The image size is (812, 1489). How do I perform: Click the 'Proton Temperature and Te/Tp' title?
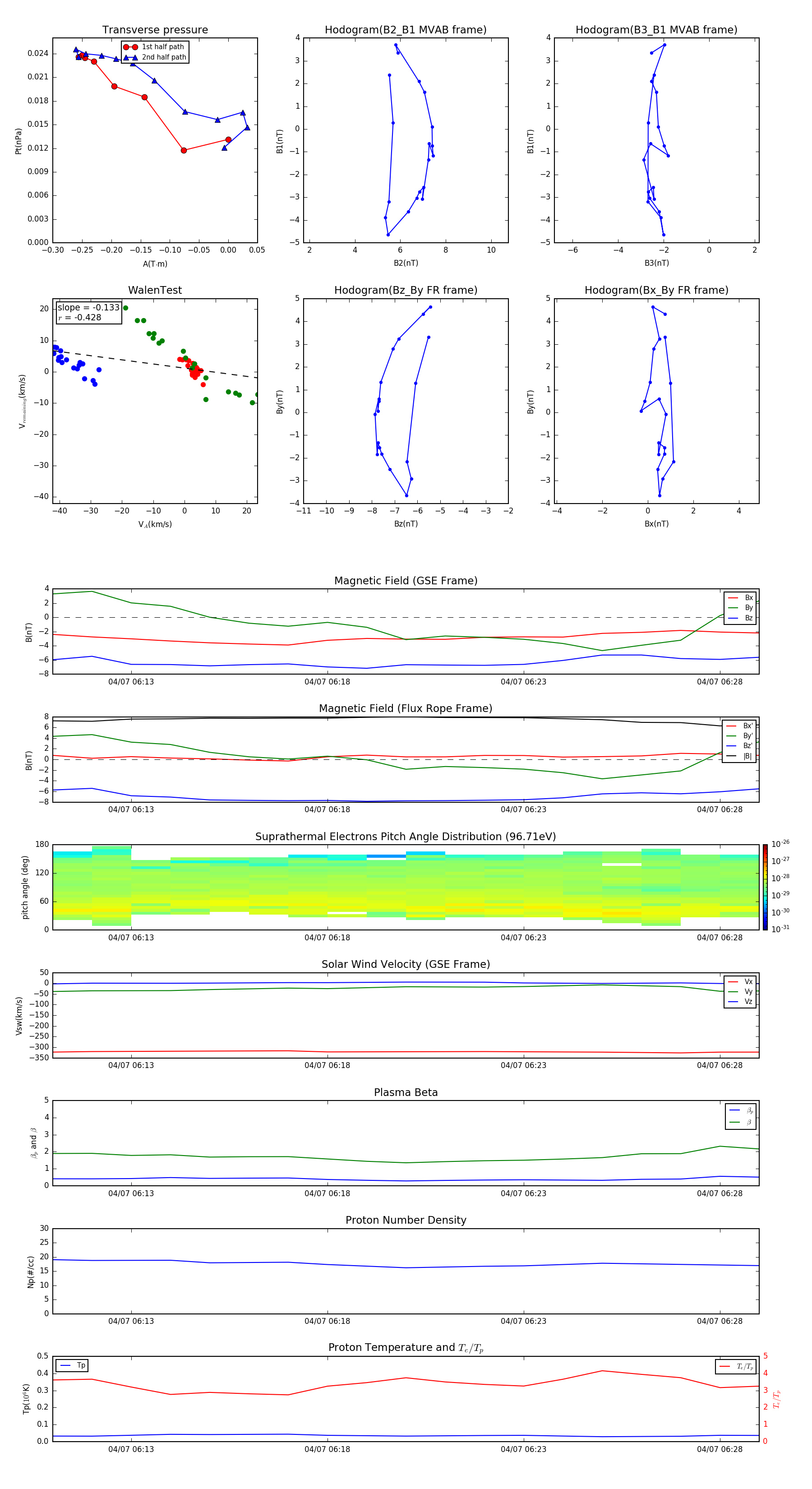406,1348
